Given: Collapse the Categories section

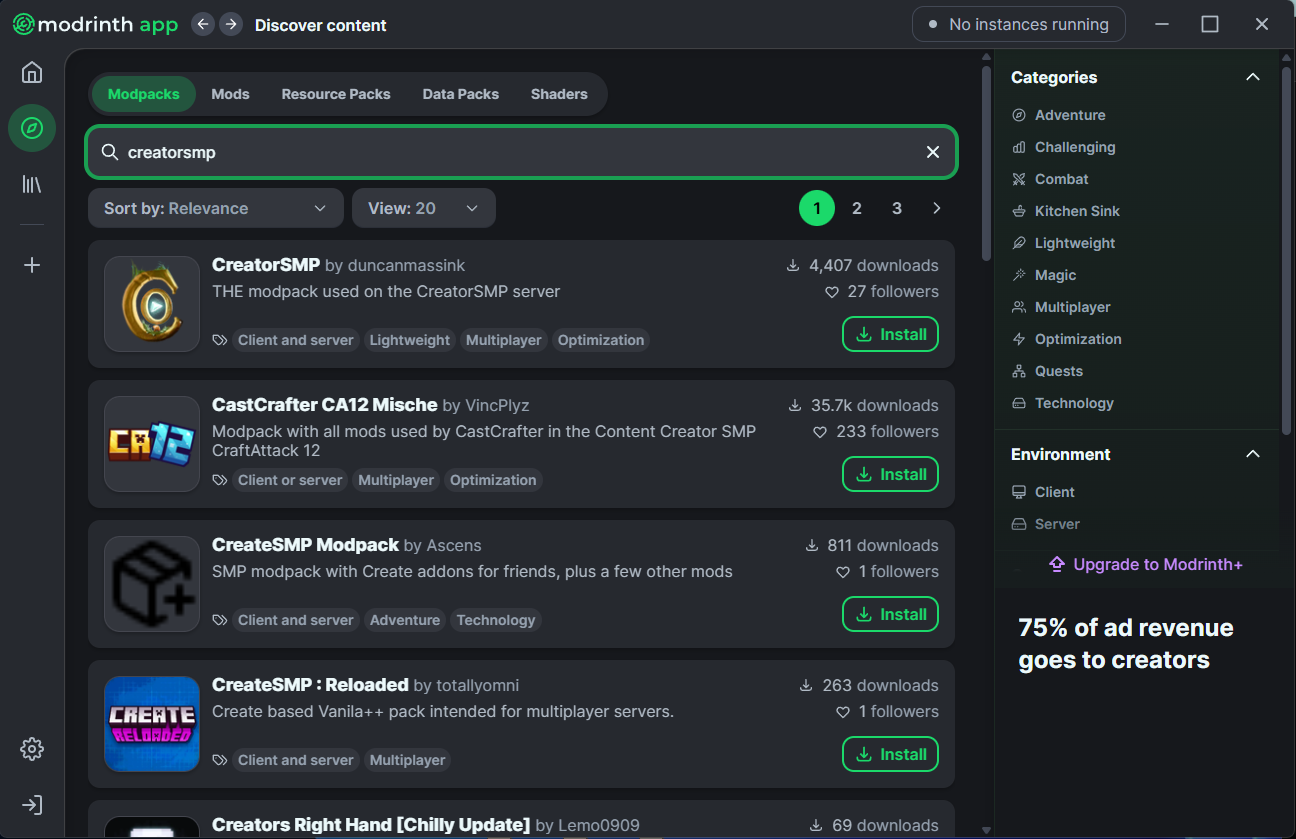Looking at the screenshot, I should click(x=1252, y=77).
